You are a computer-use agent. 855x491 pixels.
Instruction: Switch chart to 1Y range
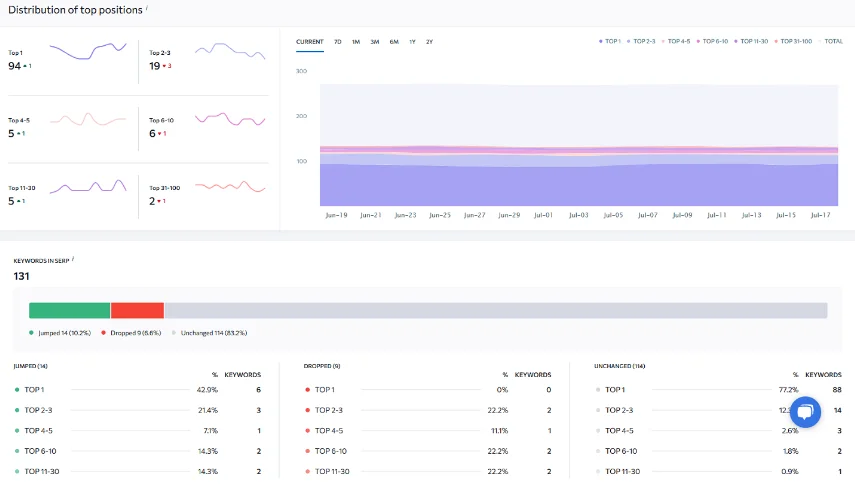click(412, 41)
